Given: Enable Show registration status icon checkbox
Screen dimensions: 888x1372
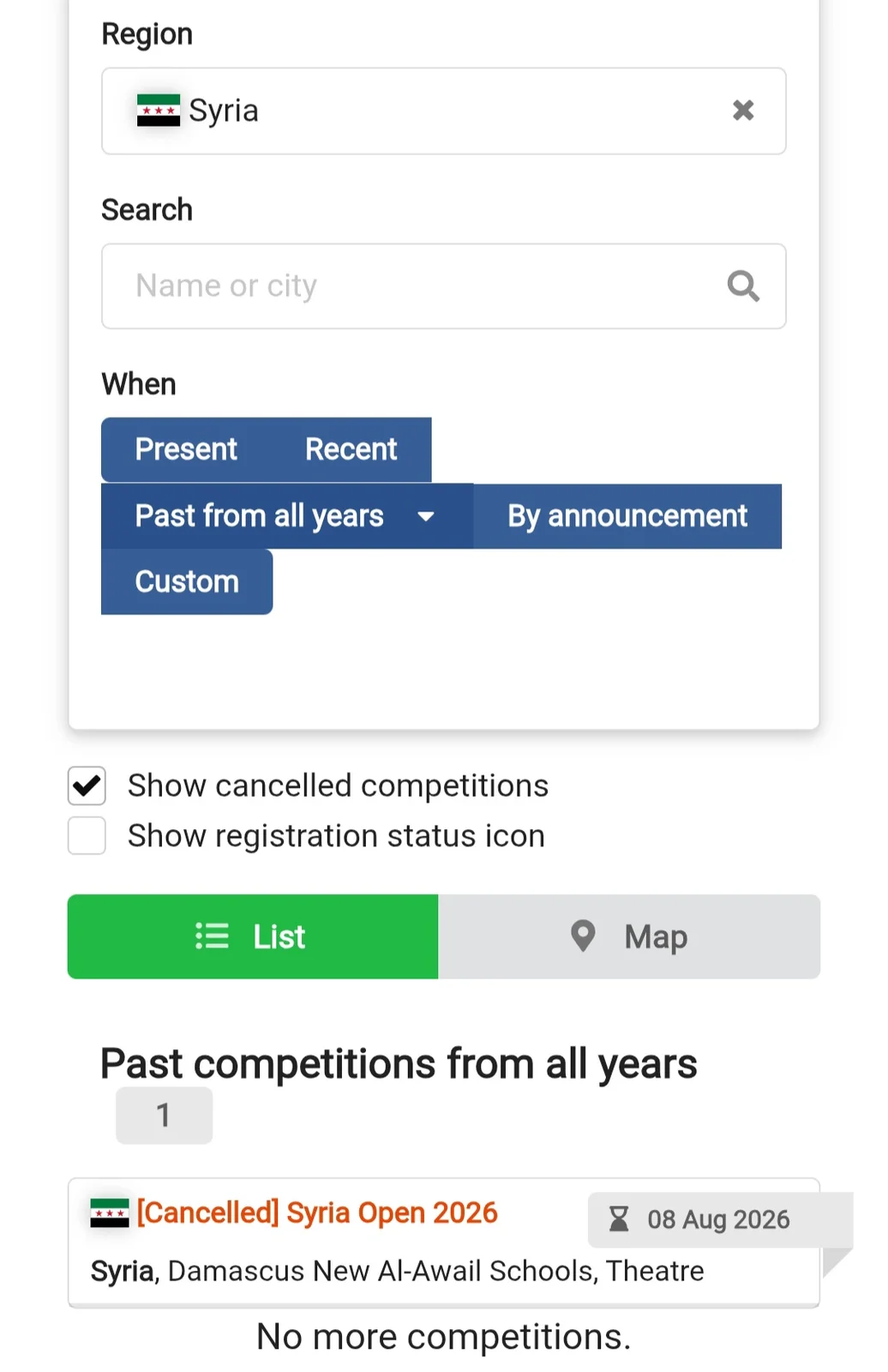Looking at the screenshot, I should click(87, 835).
